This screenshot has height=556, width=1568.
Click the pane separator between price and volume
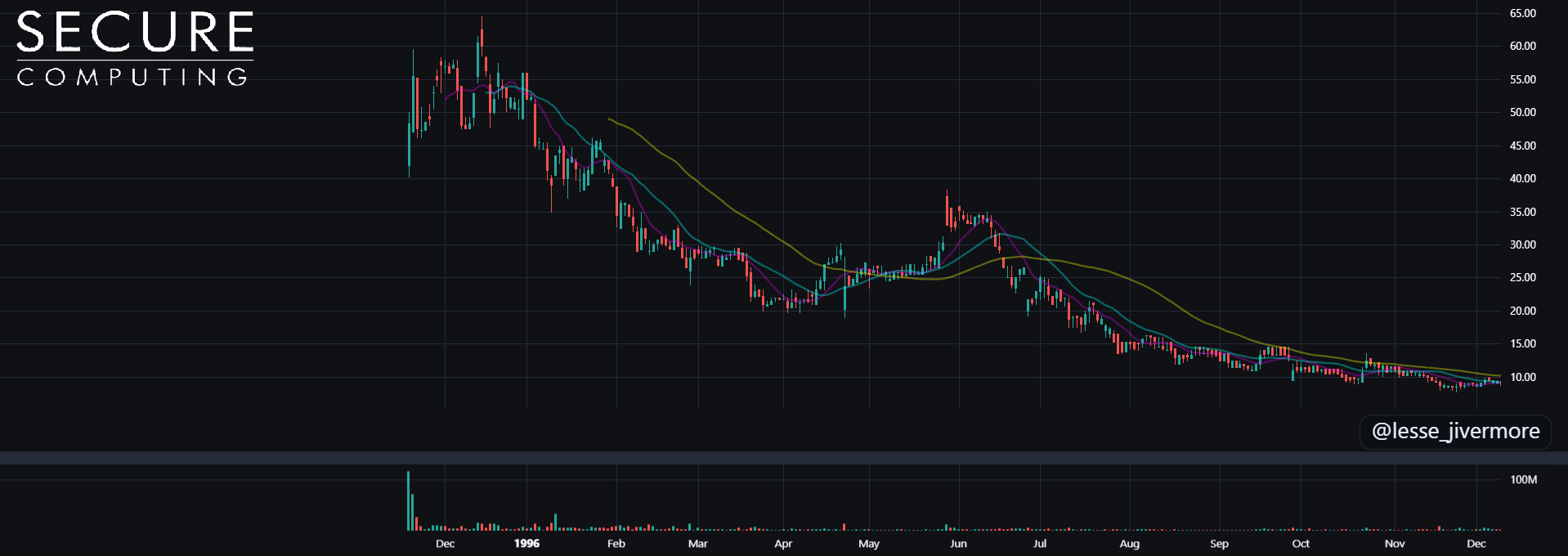pyautogui.click(x=784, y=458)
